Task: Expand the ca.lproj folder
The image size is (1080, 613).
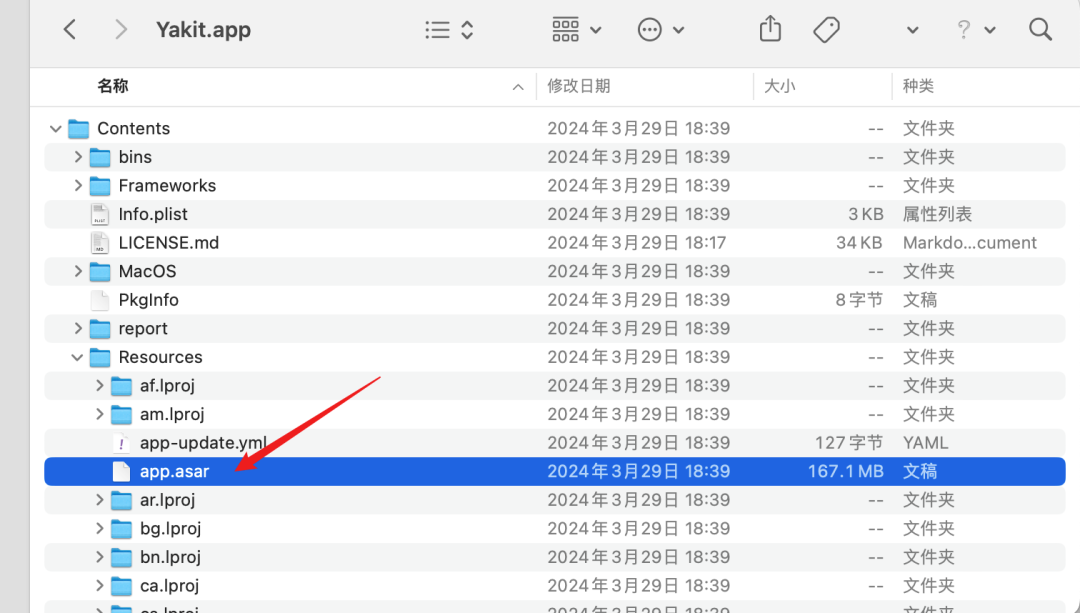Action: coord(99,586)
